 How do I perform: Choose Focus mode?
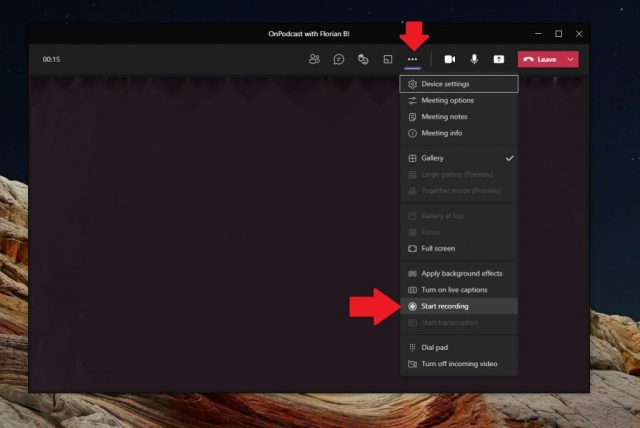[459, 232]
